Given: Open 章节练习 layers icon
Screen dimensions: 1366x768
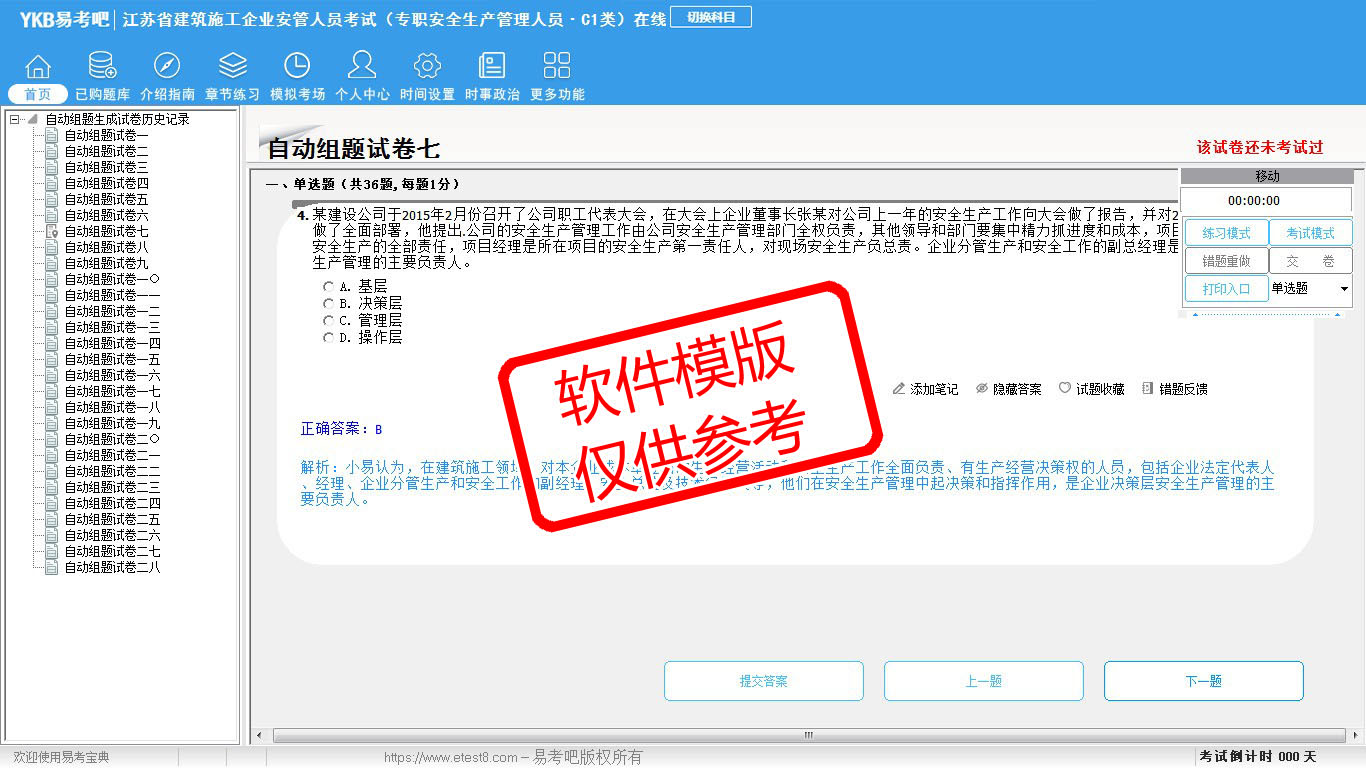Looking at the screenshot, I should click(x=232, y=67).
